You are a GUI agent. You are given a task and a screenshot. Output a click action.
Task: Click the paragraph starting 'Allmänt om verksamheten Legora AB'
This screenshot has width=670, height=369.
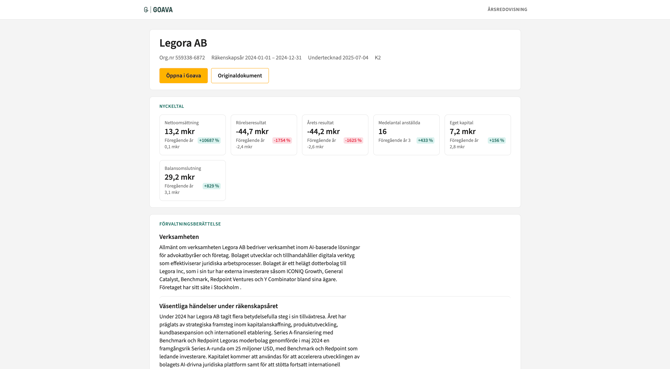pos(260,267)
